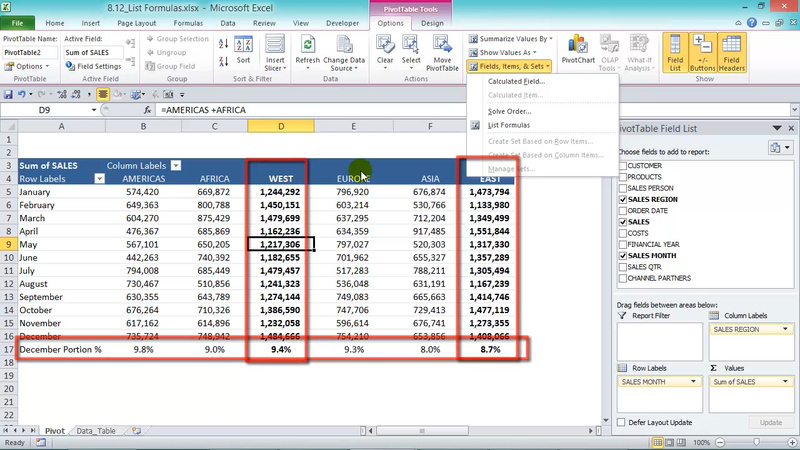Choose Calculated Field menu item
This screenshot has height=450, width=800.
point(516,81)
